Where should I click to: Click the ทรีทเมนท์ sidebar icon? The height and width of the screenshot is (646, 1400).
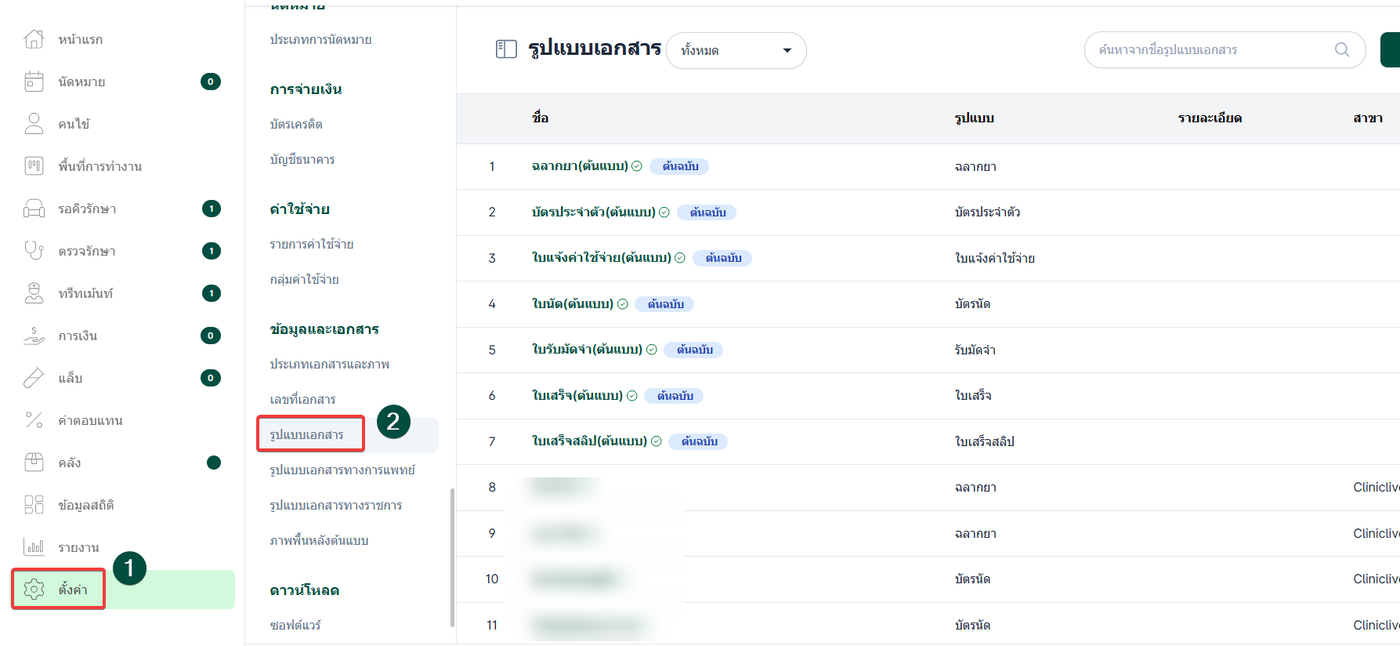(x=34, y=293)
